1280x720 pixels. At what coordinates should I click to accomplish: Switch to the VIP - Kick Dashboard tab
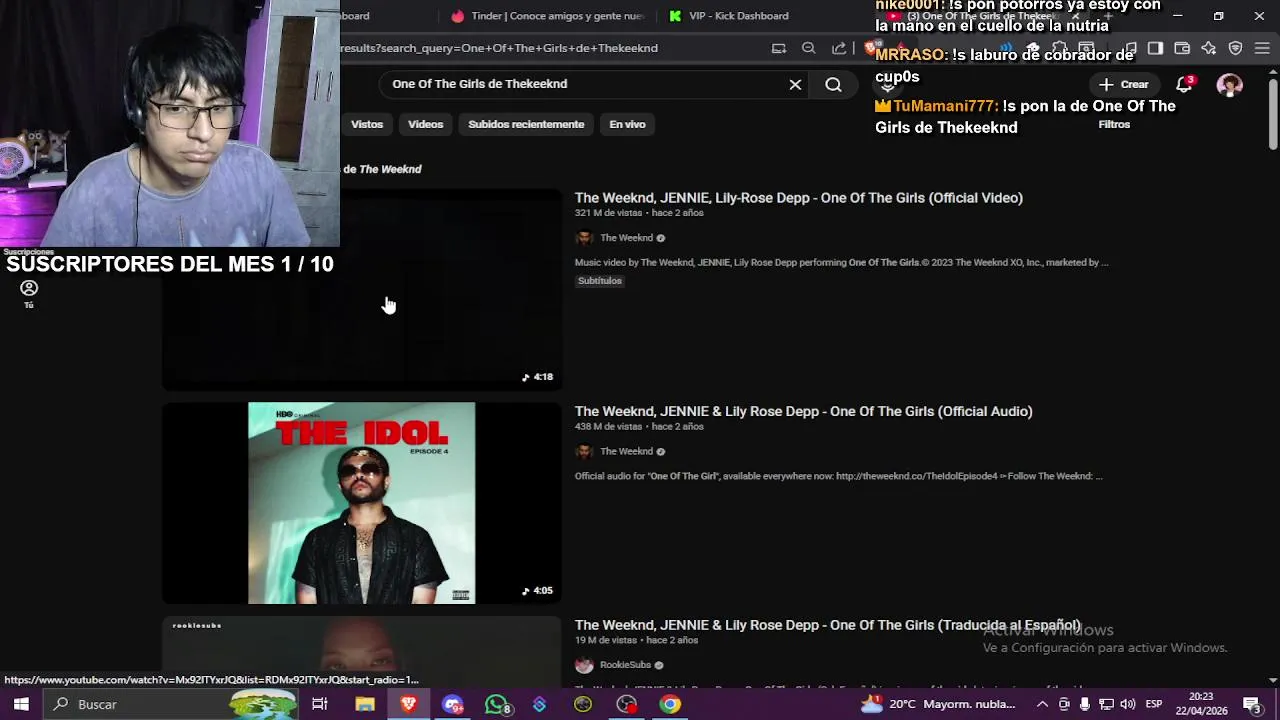730,16
